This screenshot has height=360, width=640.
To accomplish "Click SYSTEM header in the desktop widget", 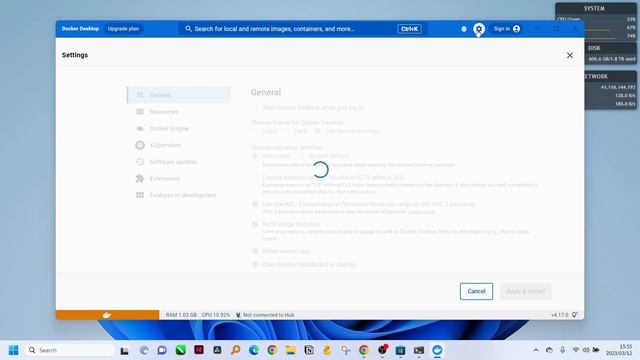I will 594,9.
